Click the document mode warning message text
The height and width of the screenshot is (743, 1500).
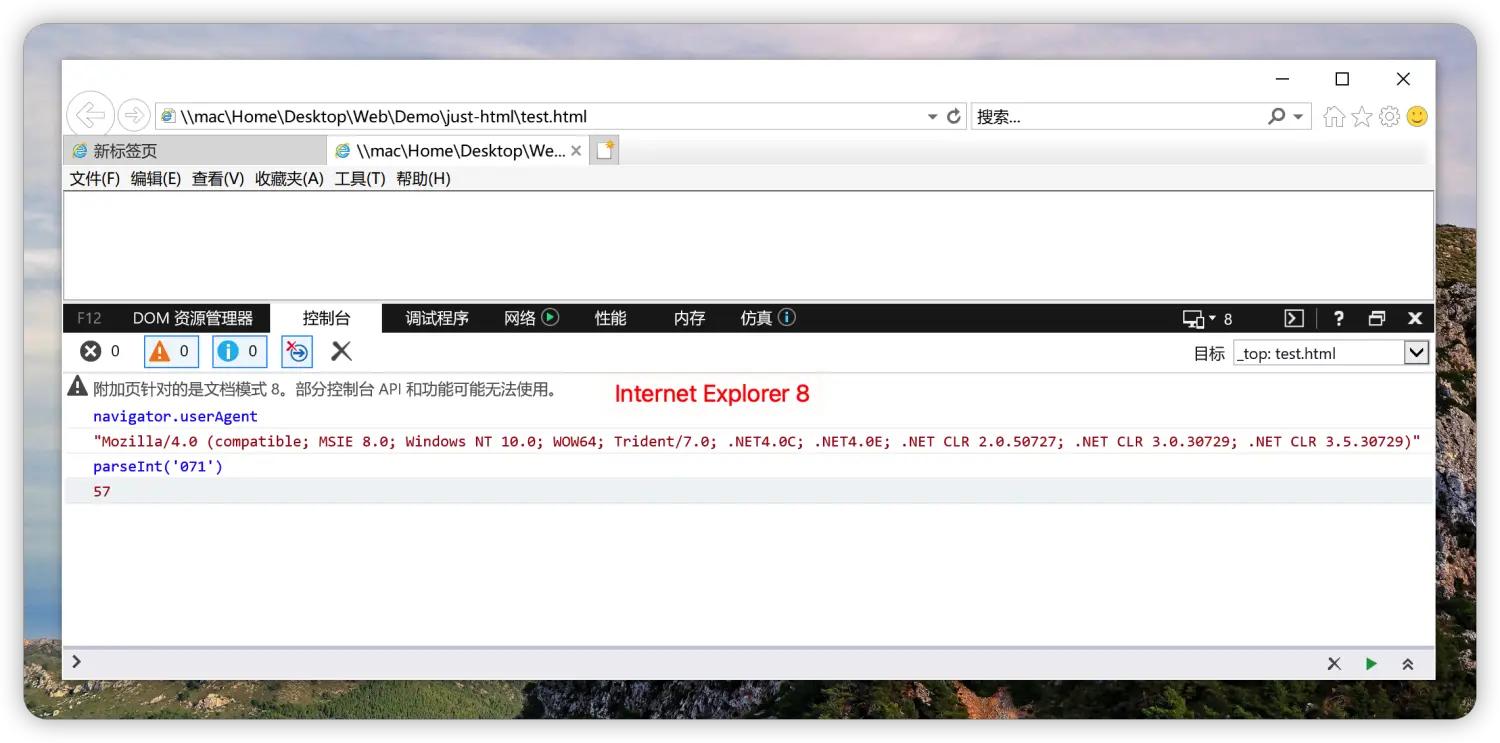[325, 389]
